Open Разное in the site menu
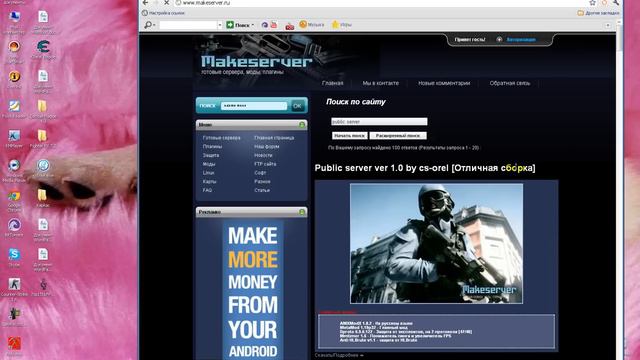 (262, 182)
